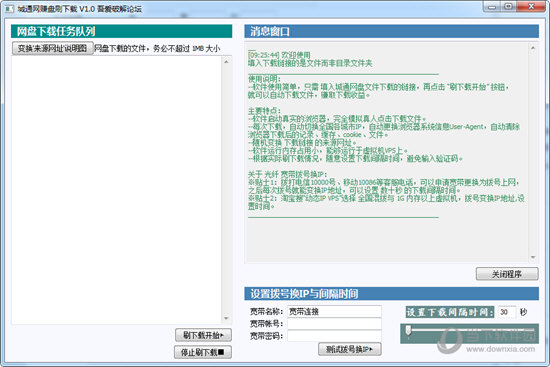The image size is (550, 367).
Task: Click the 使用说明: text in message window
Action: (x=264, y=79)
